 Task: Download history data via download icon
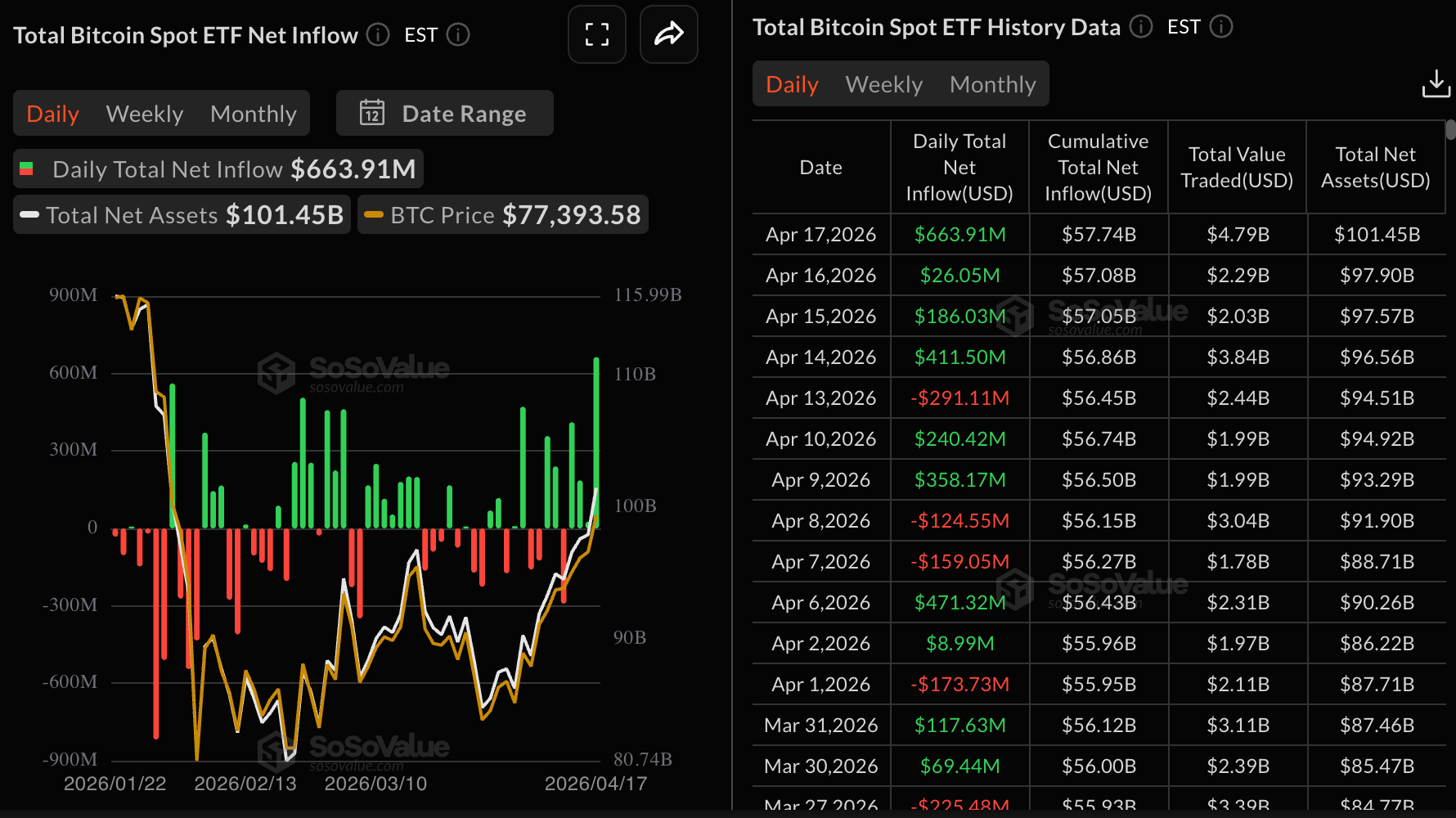(1436, 83)
